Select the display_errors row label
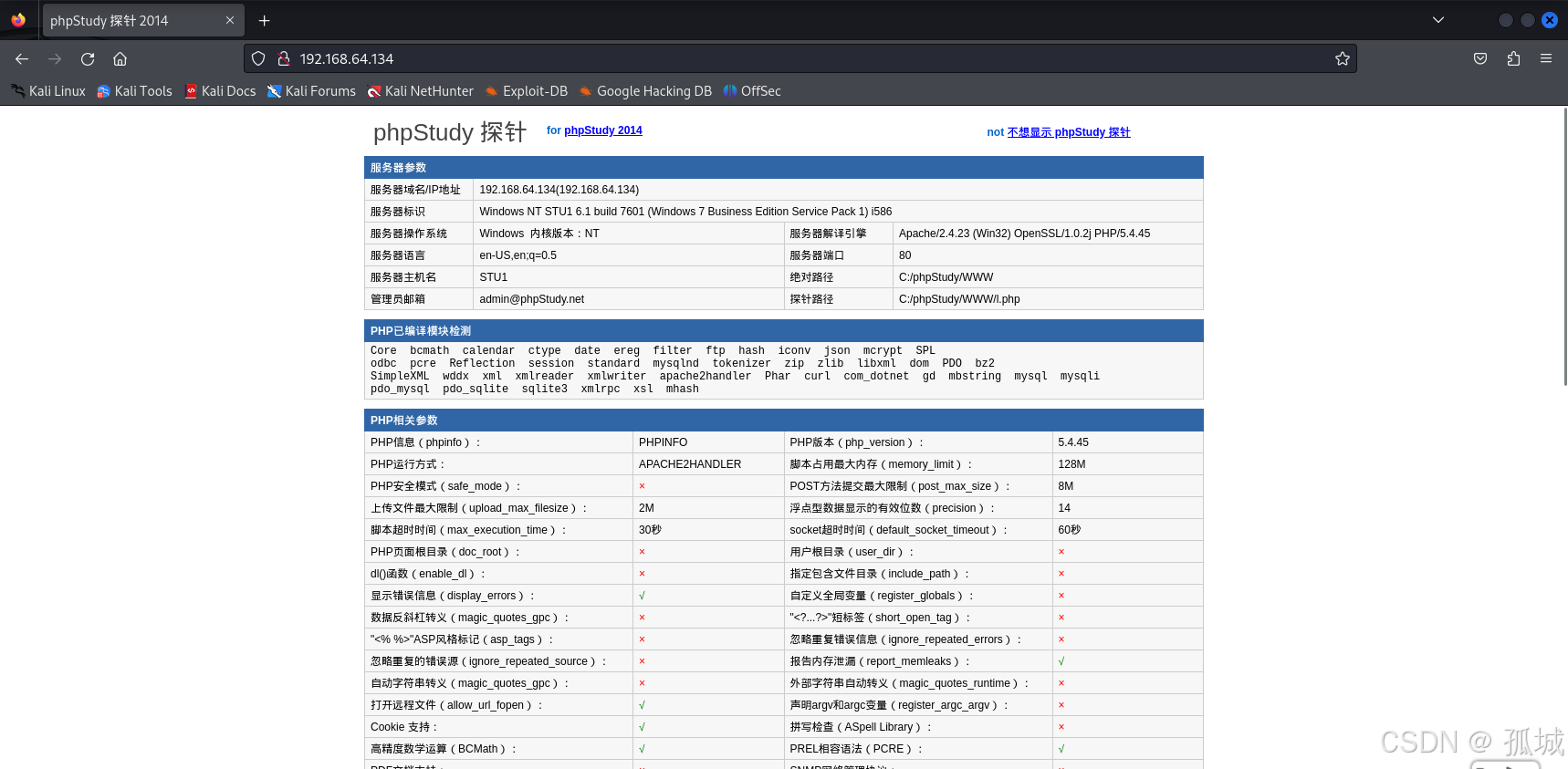The height and width of the screenshot is (769, 1568). 453,596
